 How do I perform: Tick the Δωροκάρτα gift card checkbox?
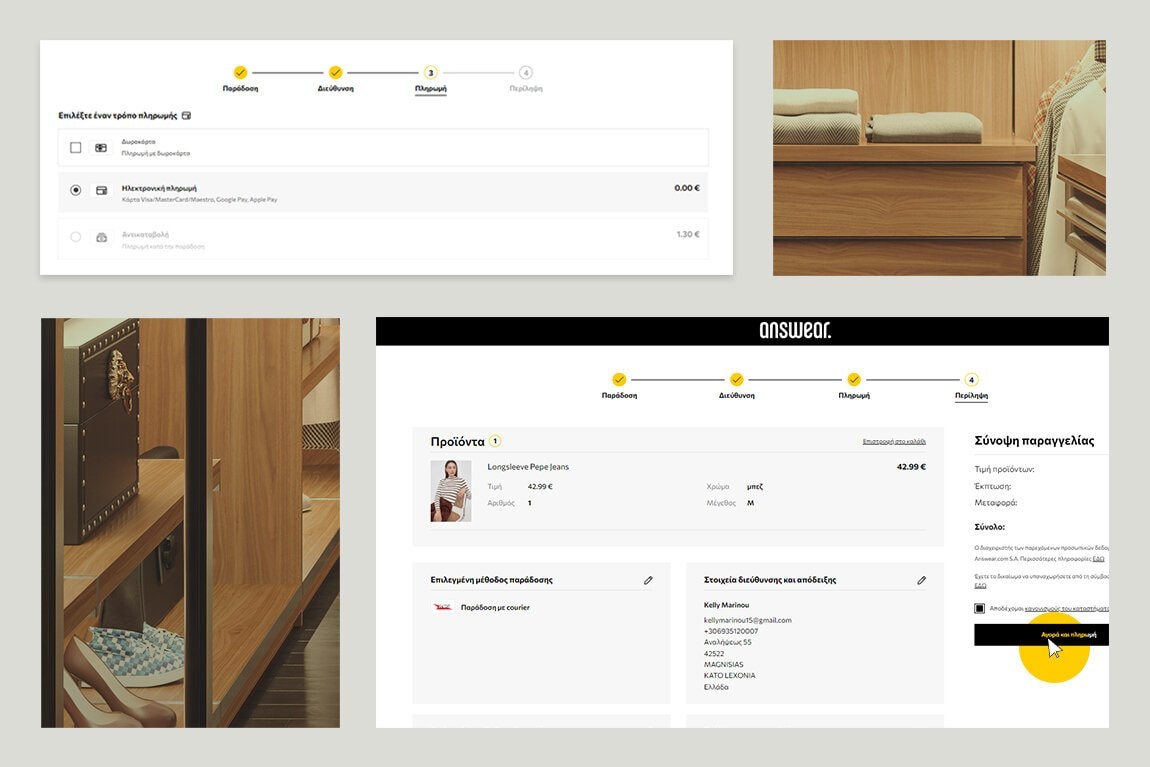point(76,148)
